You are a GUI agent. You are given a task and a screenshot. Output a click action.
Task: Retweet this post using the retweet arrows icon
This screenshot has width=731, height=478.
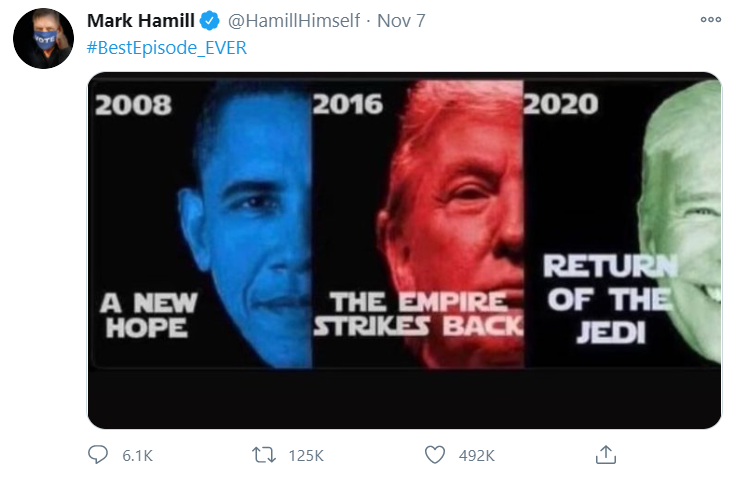tap(264, 455)
